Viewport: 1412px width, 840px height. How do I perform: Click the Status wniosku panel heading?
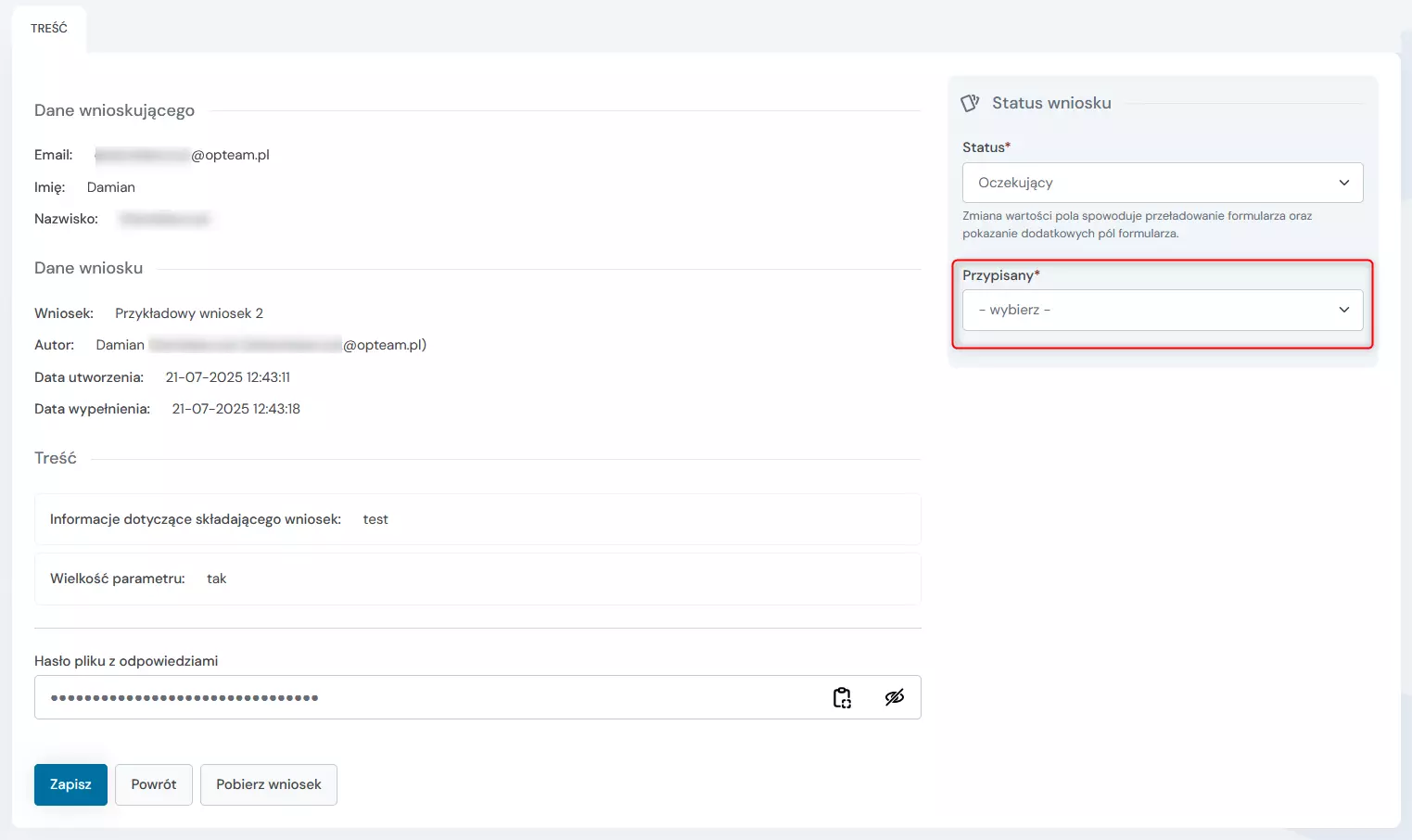1051,103
